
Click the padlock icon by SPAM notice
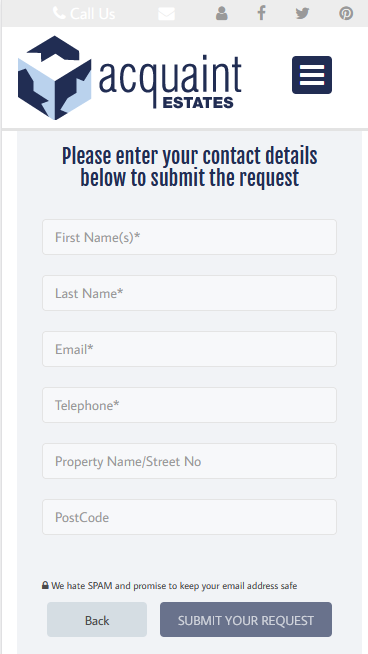pos(45,585)
